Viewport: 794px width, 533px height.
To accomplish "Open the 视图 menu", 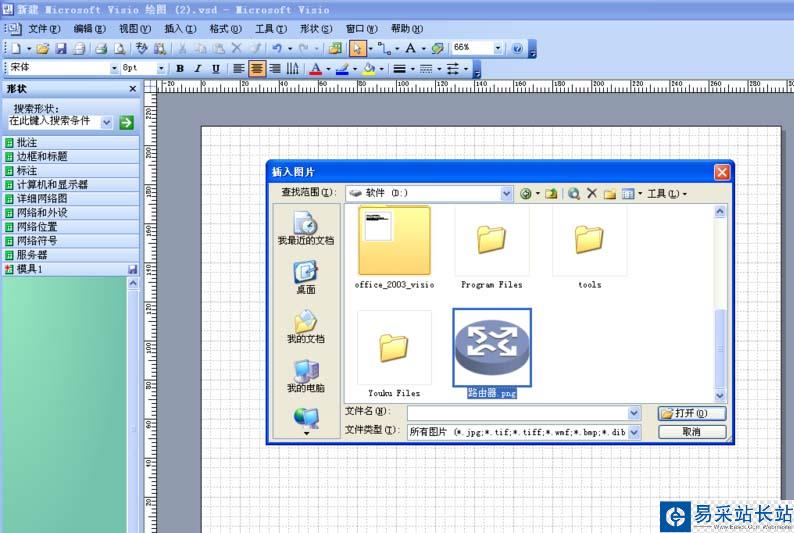I will [135, 29].
